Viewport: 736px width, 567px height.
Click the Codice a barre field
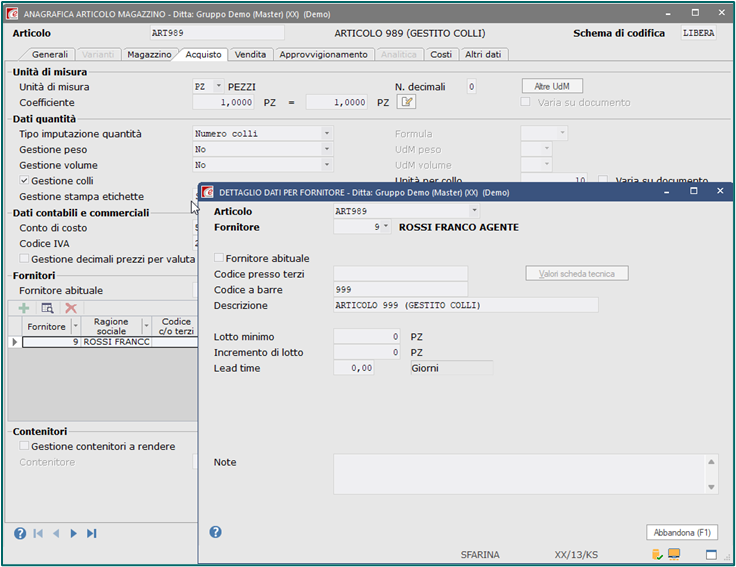pyautogui.click(x=400, y=290)
